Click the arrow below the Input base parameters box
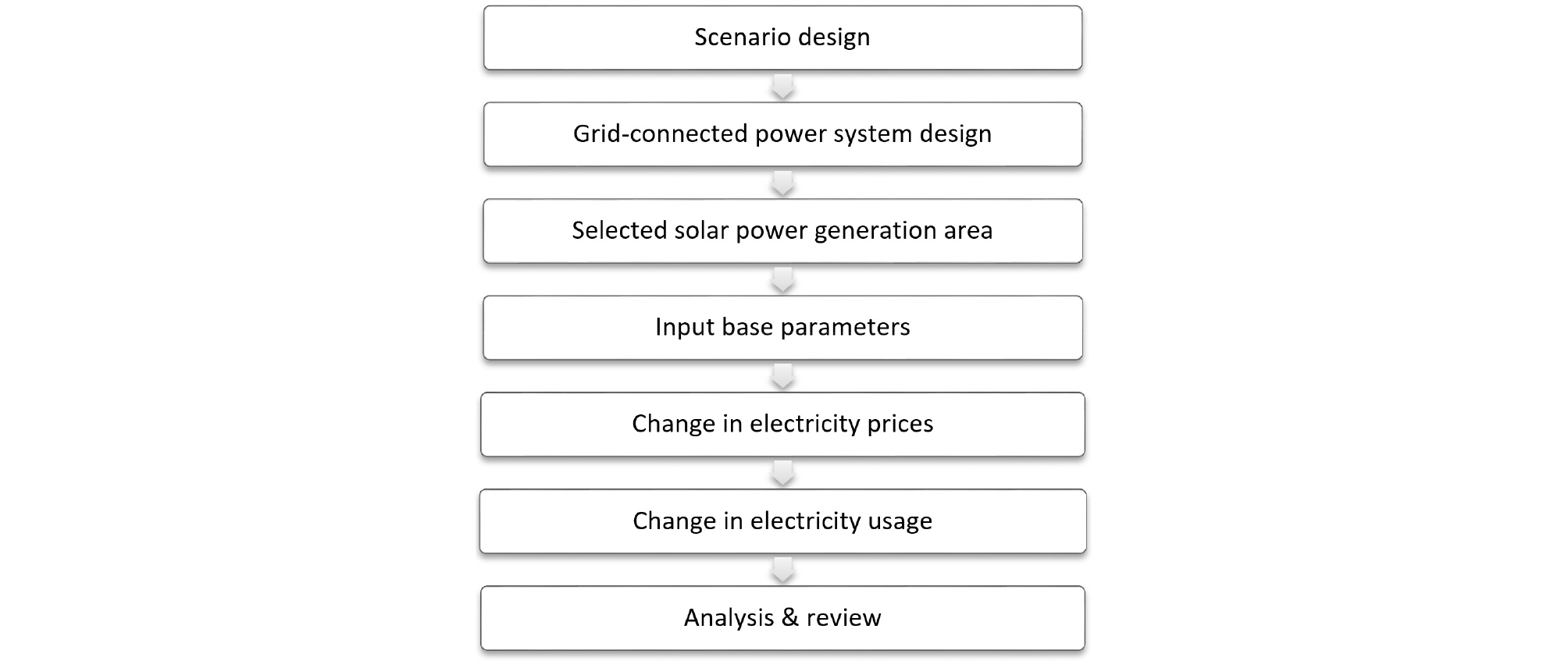 tap(782, 376)
